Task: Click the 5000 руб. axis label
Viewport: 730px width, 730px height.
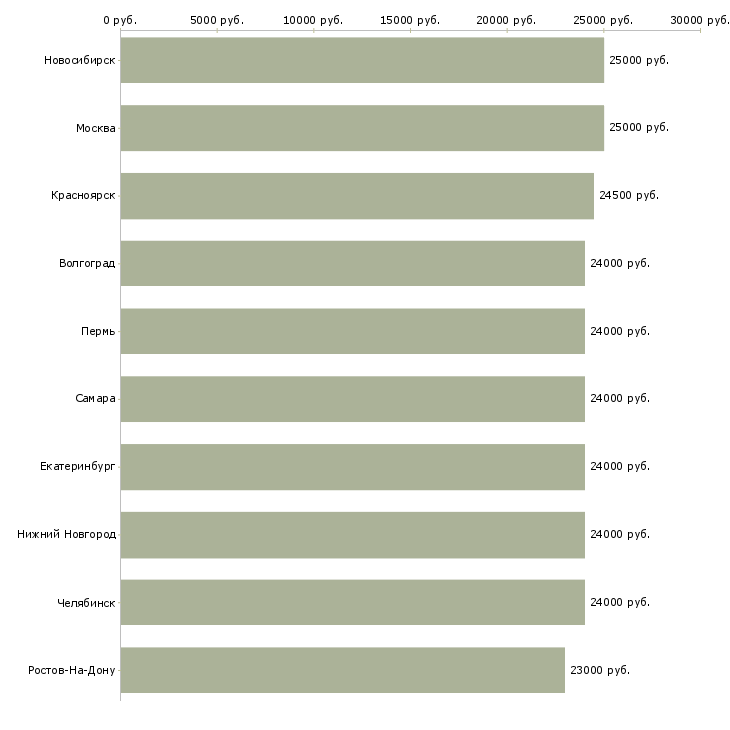Action: [x=217, y=20]
